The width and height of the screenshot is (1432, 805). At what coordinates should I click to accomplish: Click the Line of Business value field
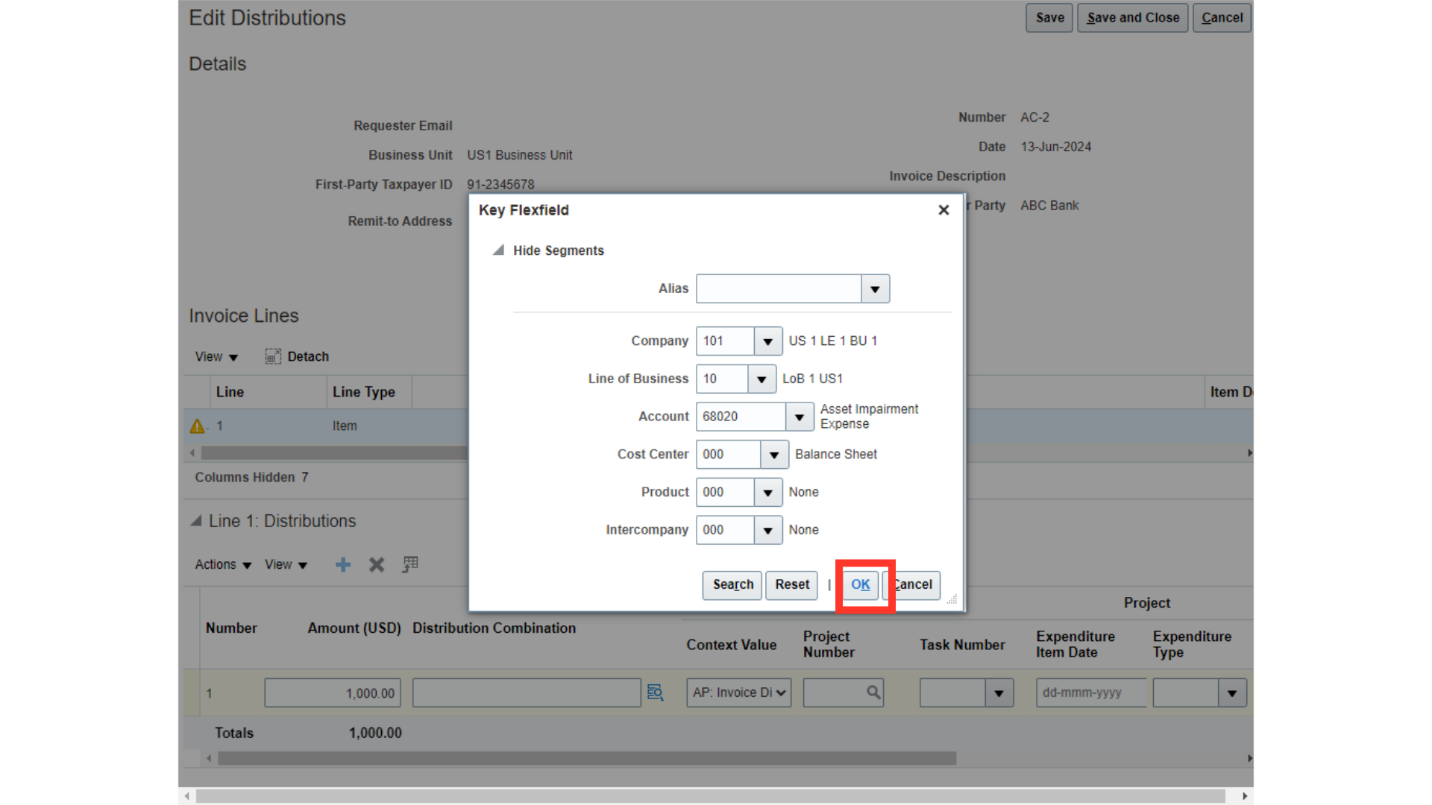(723, 379)
